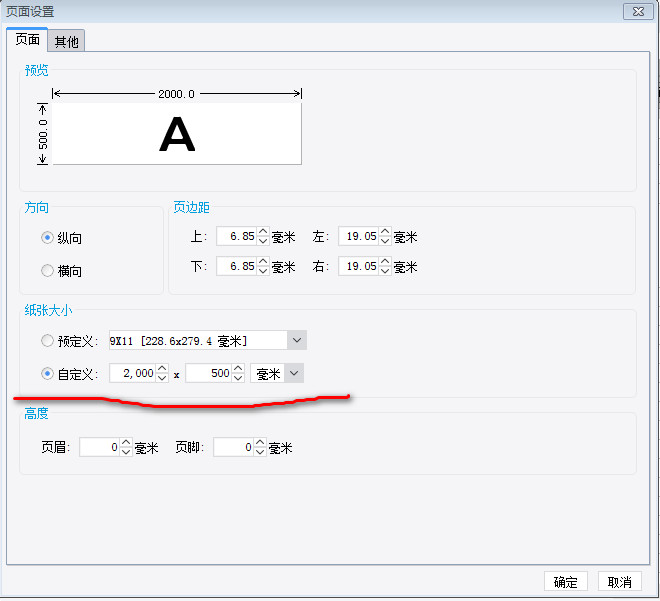The image size is (660, 601).
Task: Decrease the 上 margin value
Action: [263, 241]
